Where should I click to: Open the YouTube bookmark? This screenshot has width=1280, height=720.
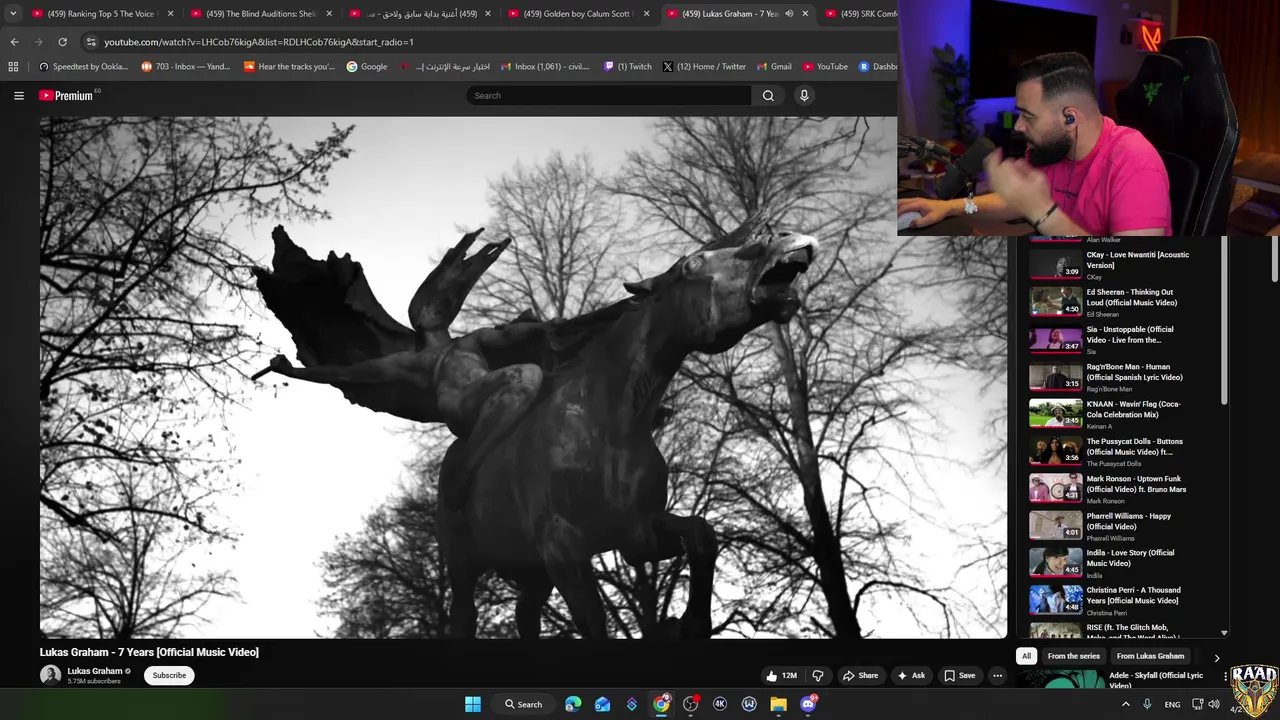[824, 66]
